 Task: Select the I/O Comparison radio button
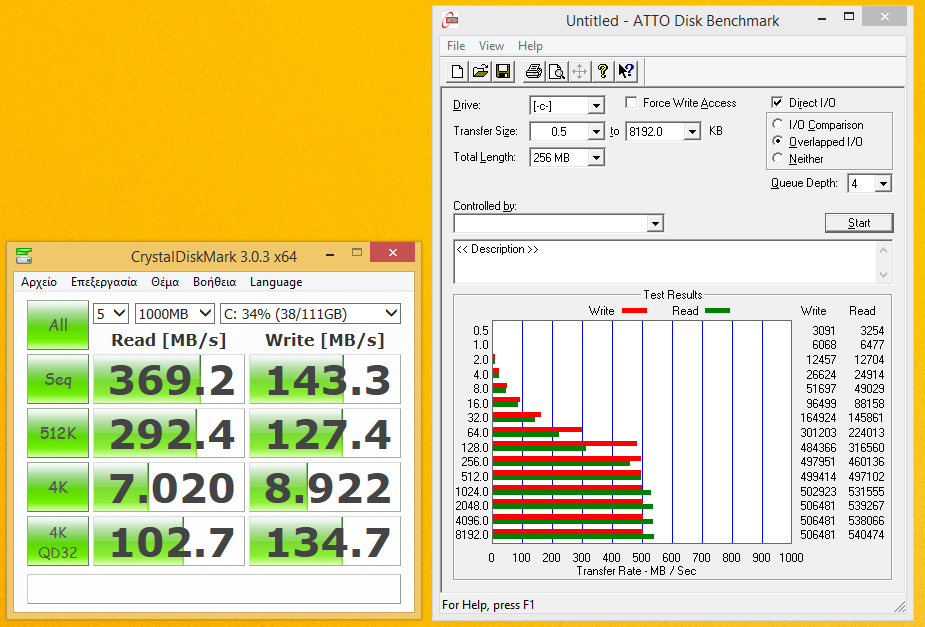[778, 124]
